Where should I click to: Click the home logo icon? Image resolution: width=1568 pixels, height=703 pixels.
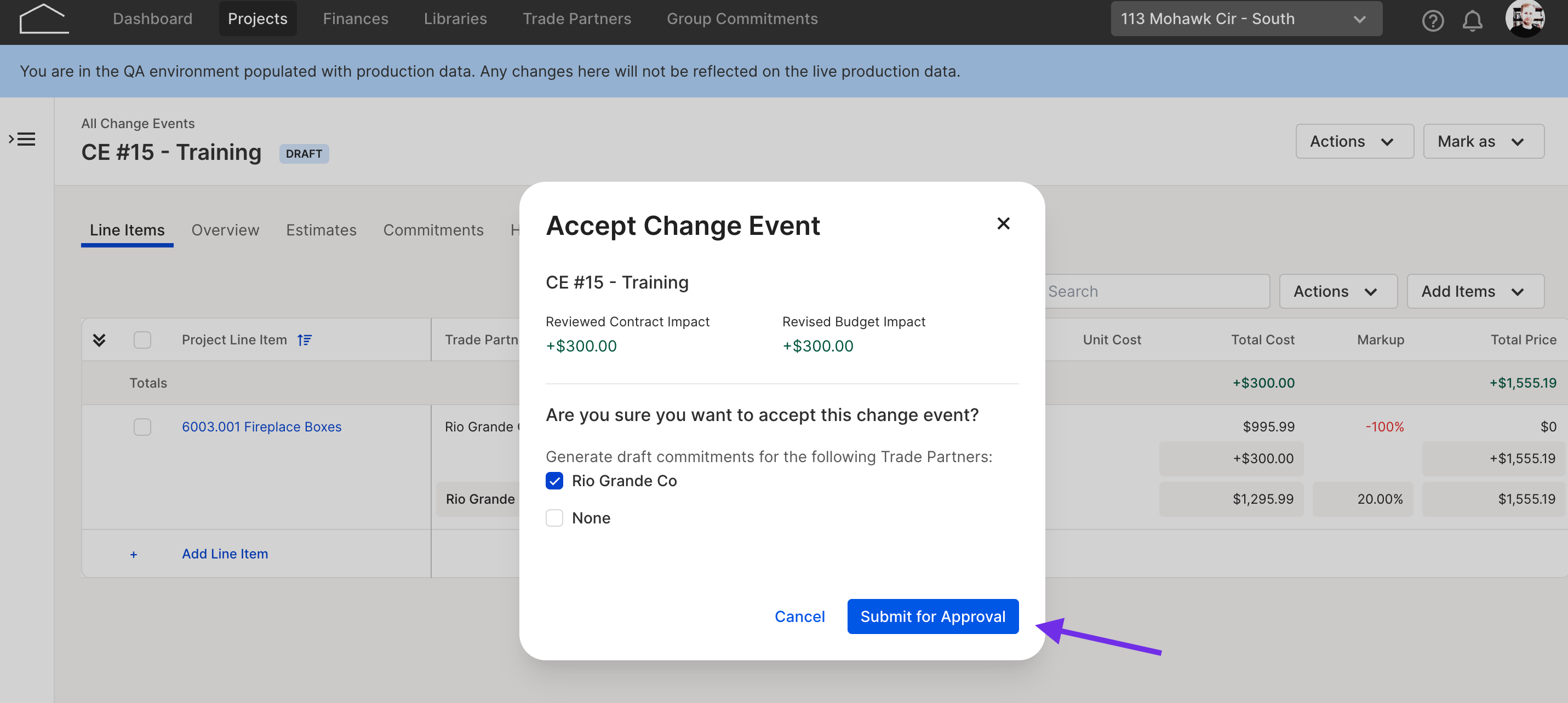coord(43,19)
